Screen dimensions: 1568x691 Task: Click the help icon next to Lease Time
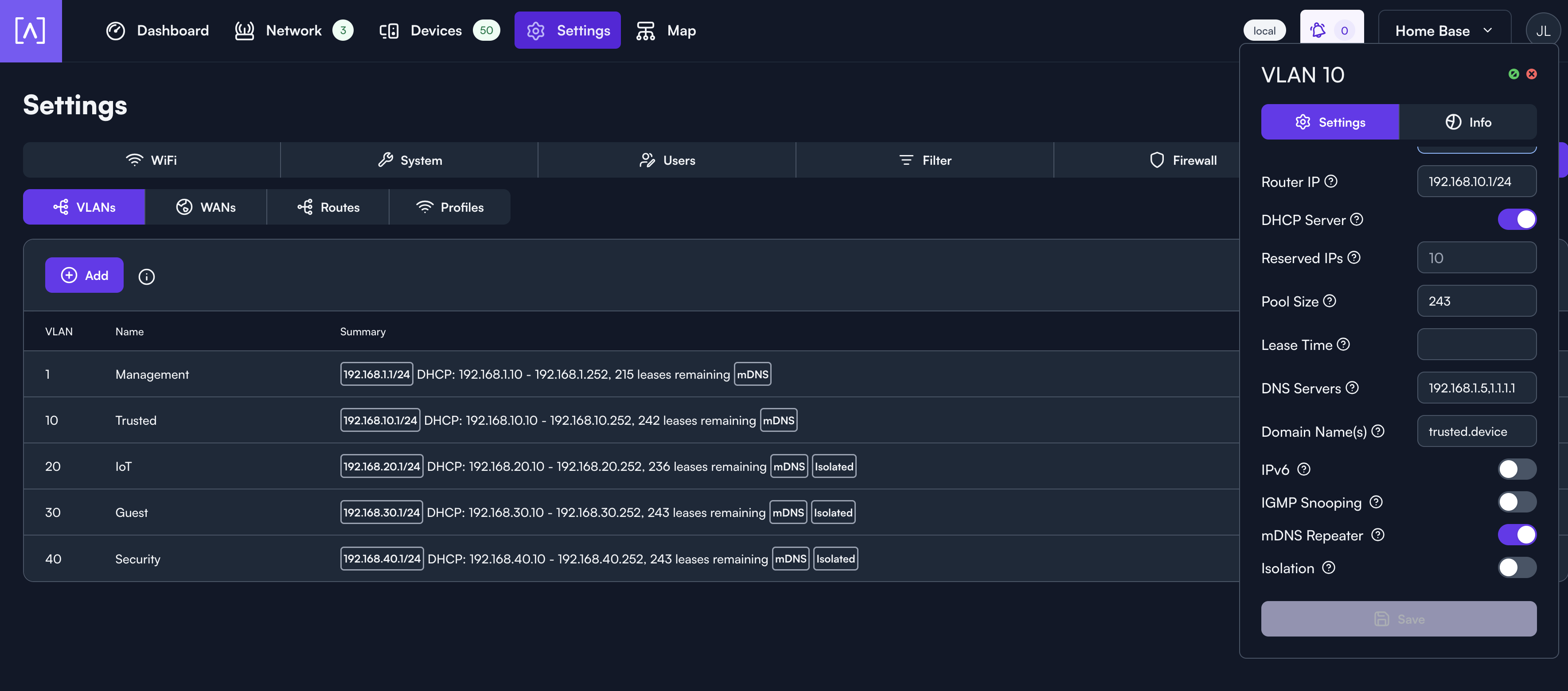[1343, 344]
